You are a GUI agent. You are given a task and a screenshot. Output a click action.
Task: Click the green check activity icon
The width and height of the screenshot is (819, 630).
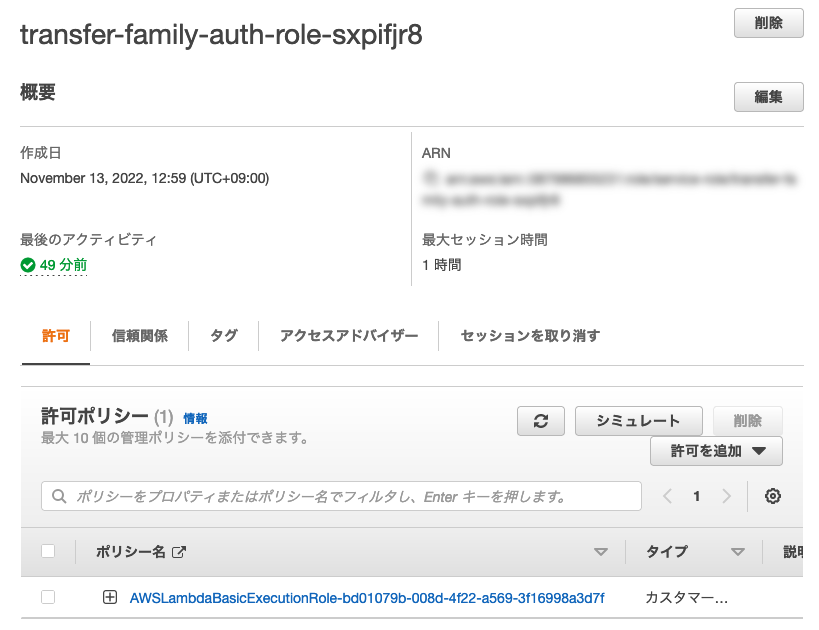pyautogui.click(x=28, y=265)
